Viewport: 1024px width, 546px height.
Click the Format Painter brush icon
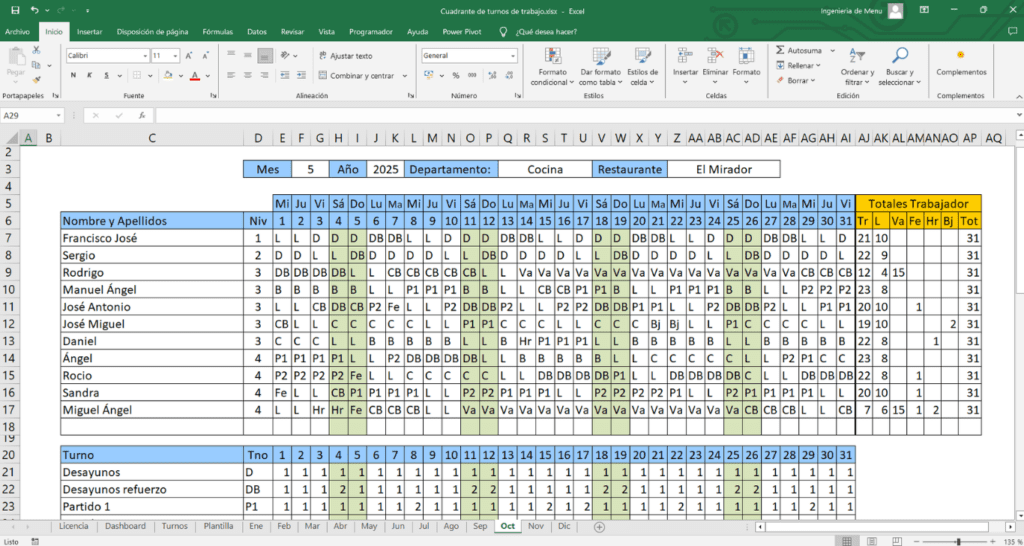(x=37, y=78)
